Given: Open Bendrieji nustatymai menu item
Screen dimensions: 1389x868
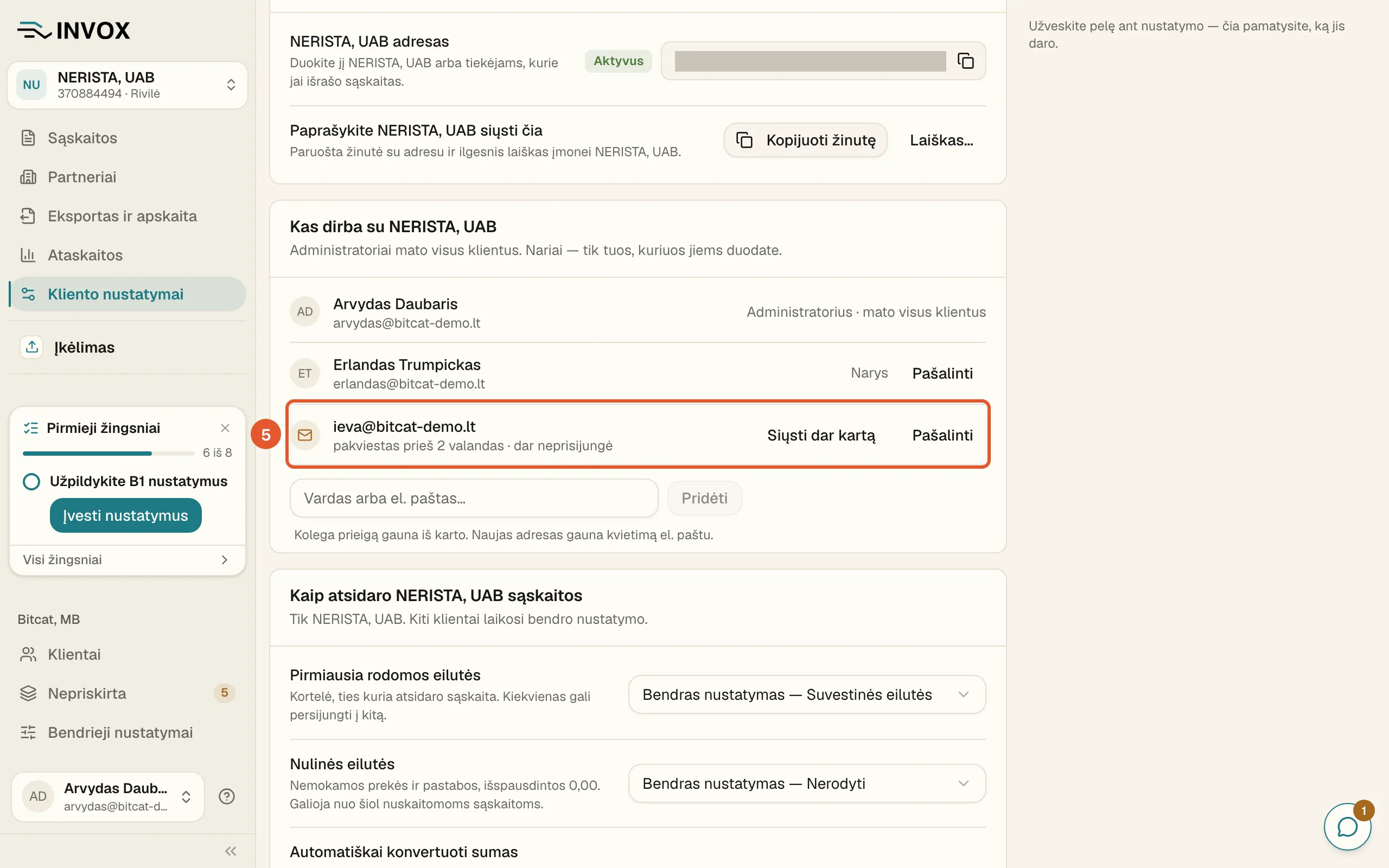Looking at the screenshot, I should 128,732.
